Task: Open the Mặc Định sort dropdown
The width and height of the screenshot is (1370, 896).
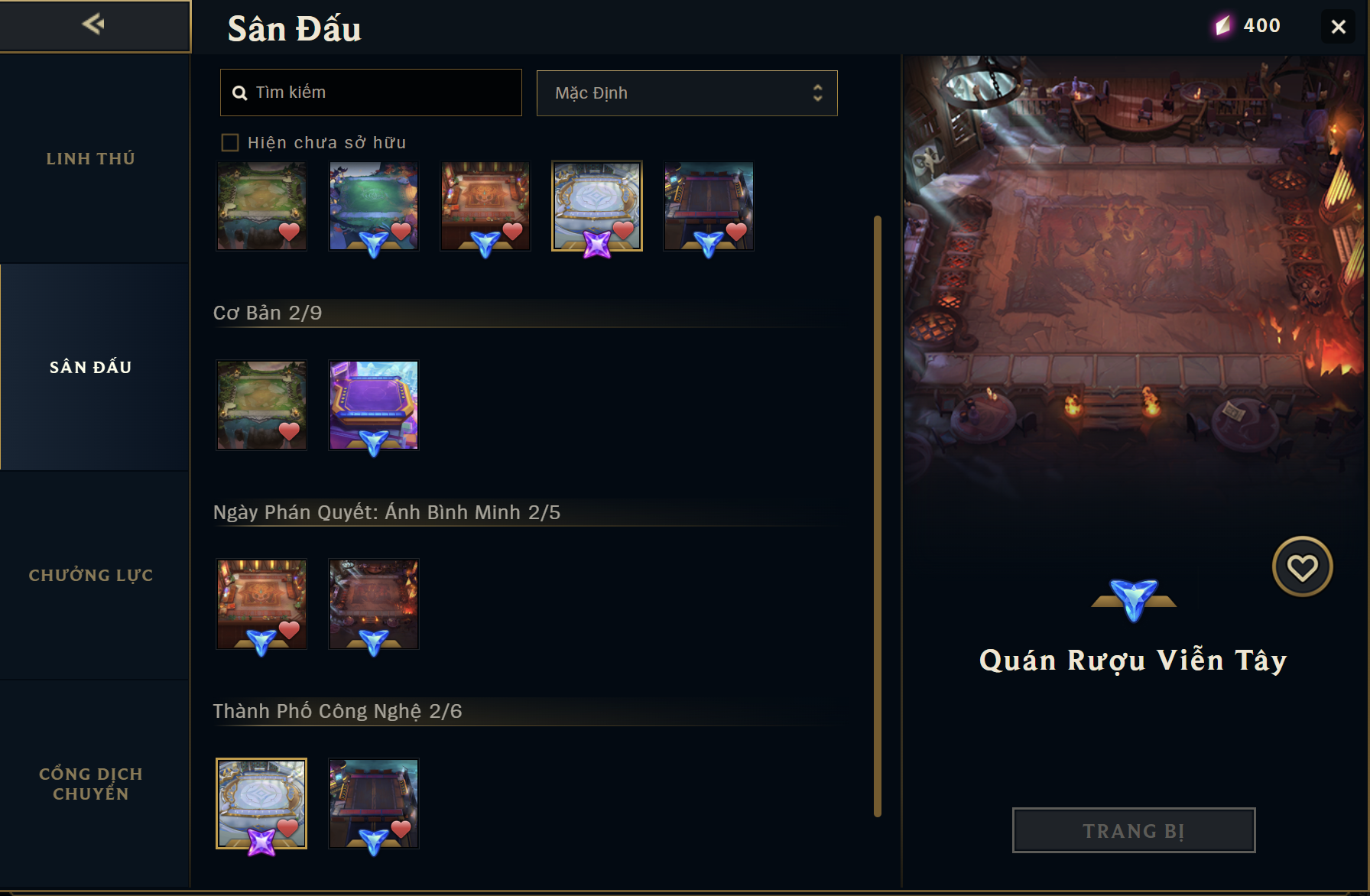Action: [x=687, y=93]
